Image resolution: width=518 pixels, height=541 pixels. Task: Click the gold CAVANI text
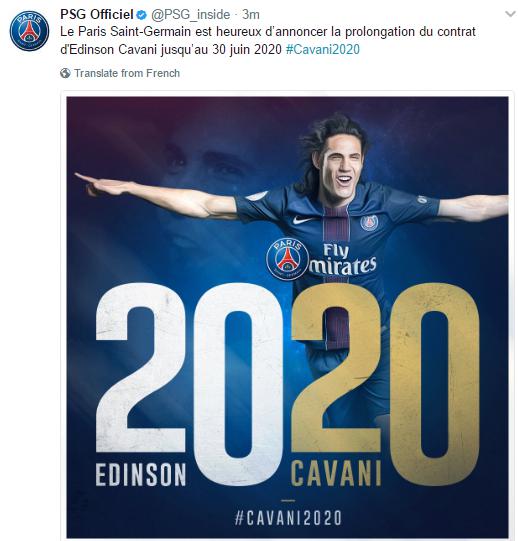pos(336,474)
